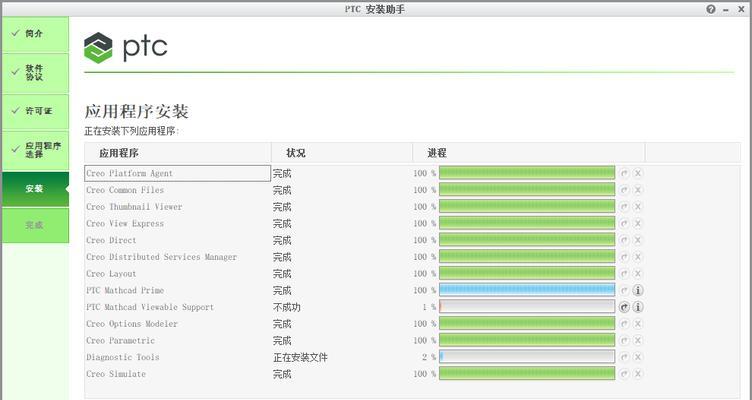The height and width of the screenshot is (400, 752).
Task: Select the Creo Options Modeler row name
Action: point(132,324)
